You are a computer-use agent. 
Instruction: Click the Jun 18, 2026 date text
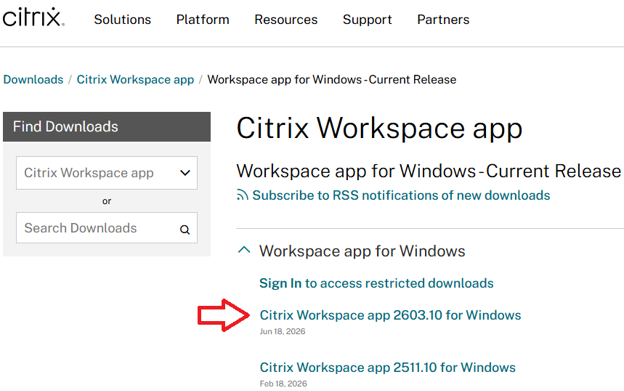[283, 331]
